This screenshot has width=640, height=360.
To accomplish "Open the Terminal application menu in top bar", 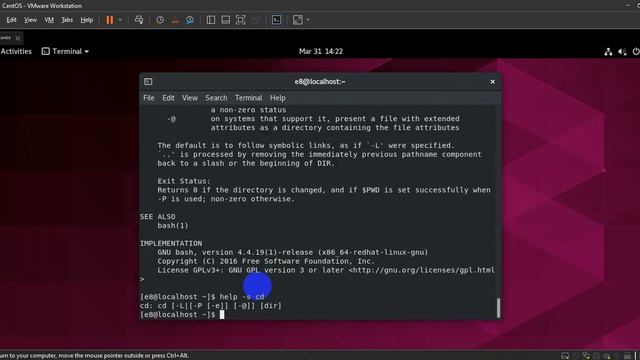I will [65, 51].
